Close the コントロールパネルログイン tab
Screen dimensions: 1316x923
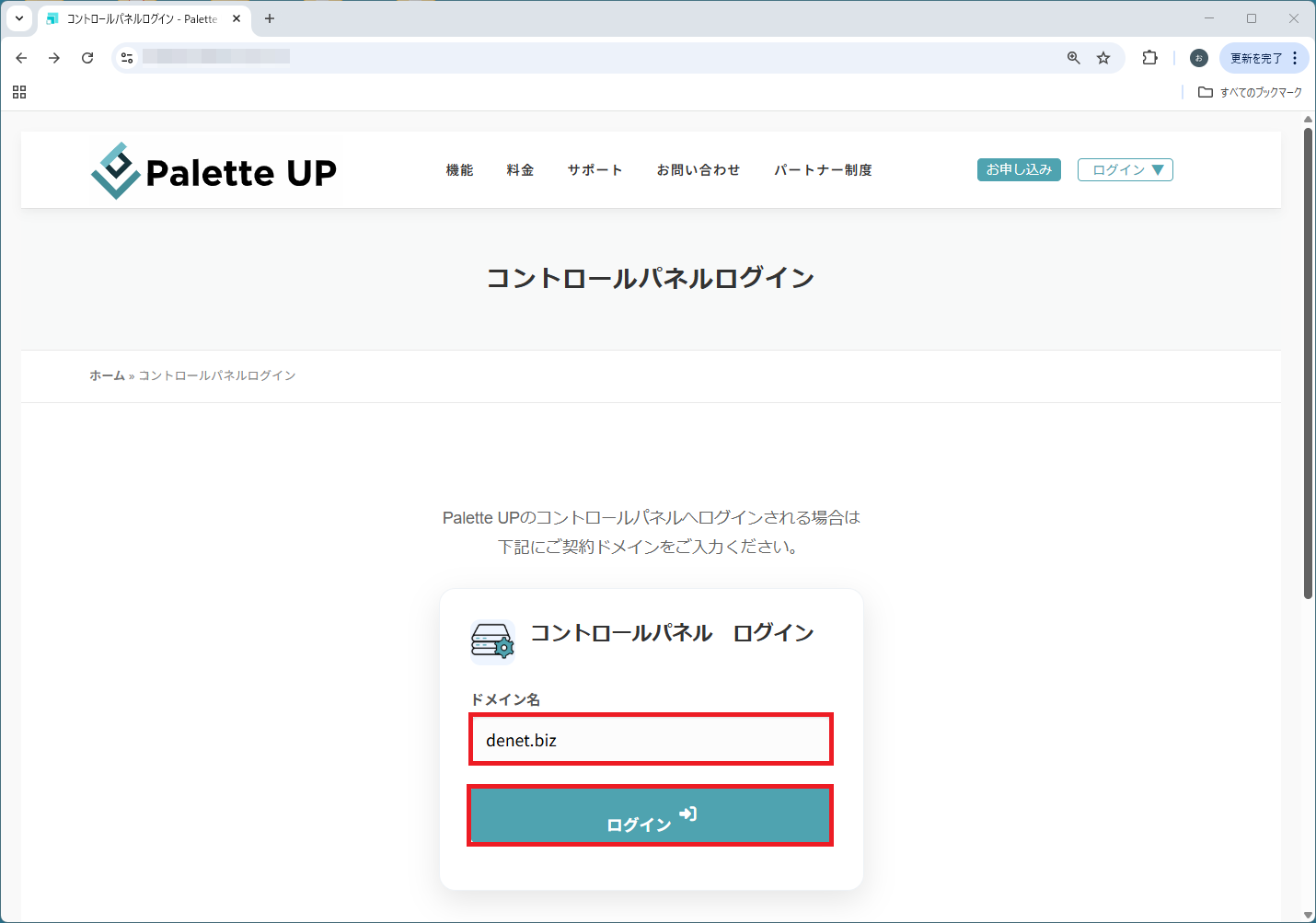tap(237, 18)
